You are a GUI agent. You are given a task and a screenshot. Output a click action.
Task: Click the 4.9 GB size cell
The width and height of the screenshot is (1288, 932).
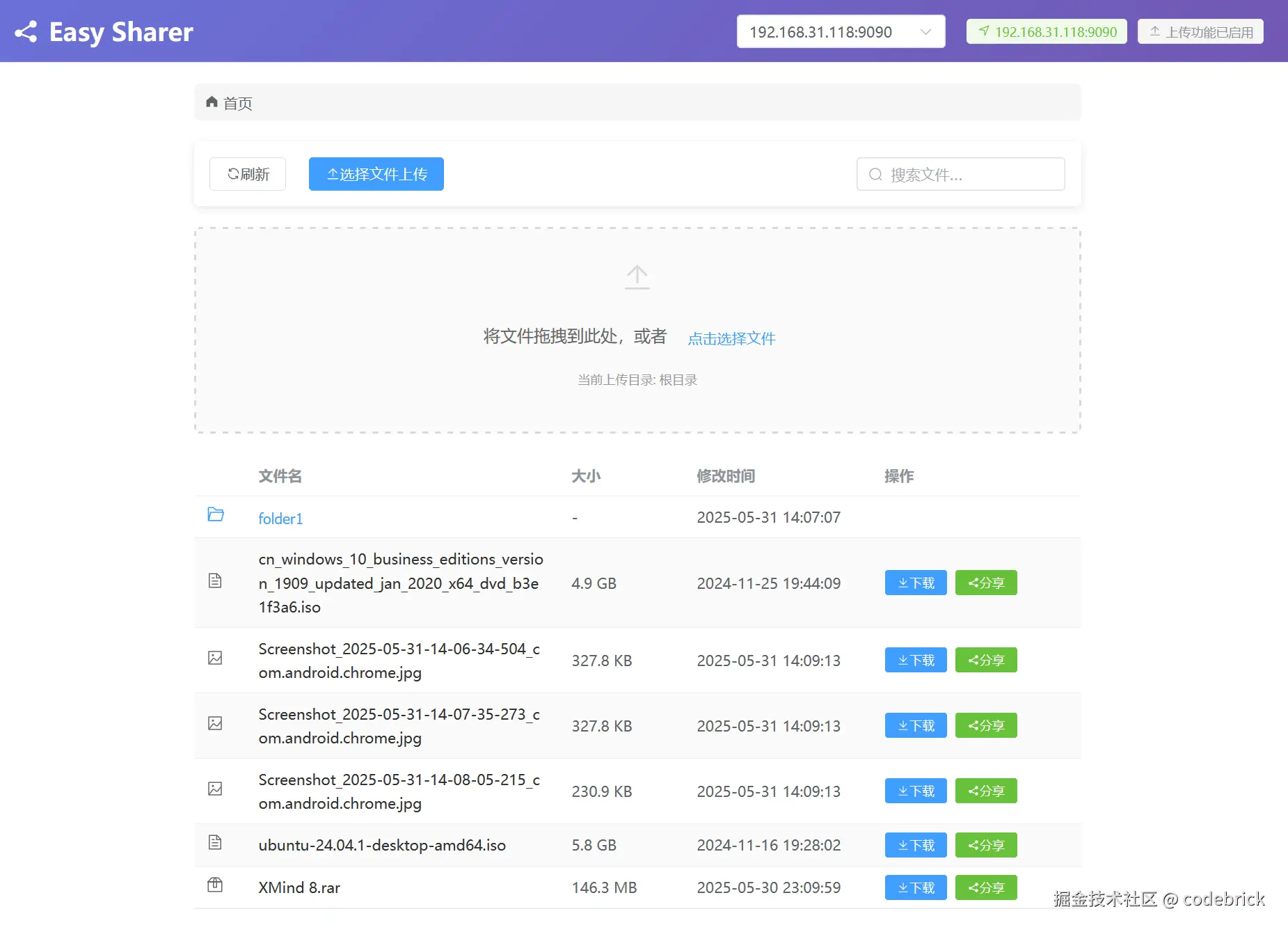(x=594, y=583)
